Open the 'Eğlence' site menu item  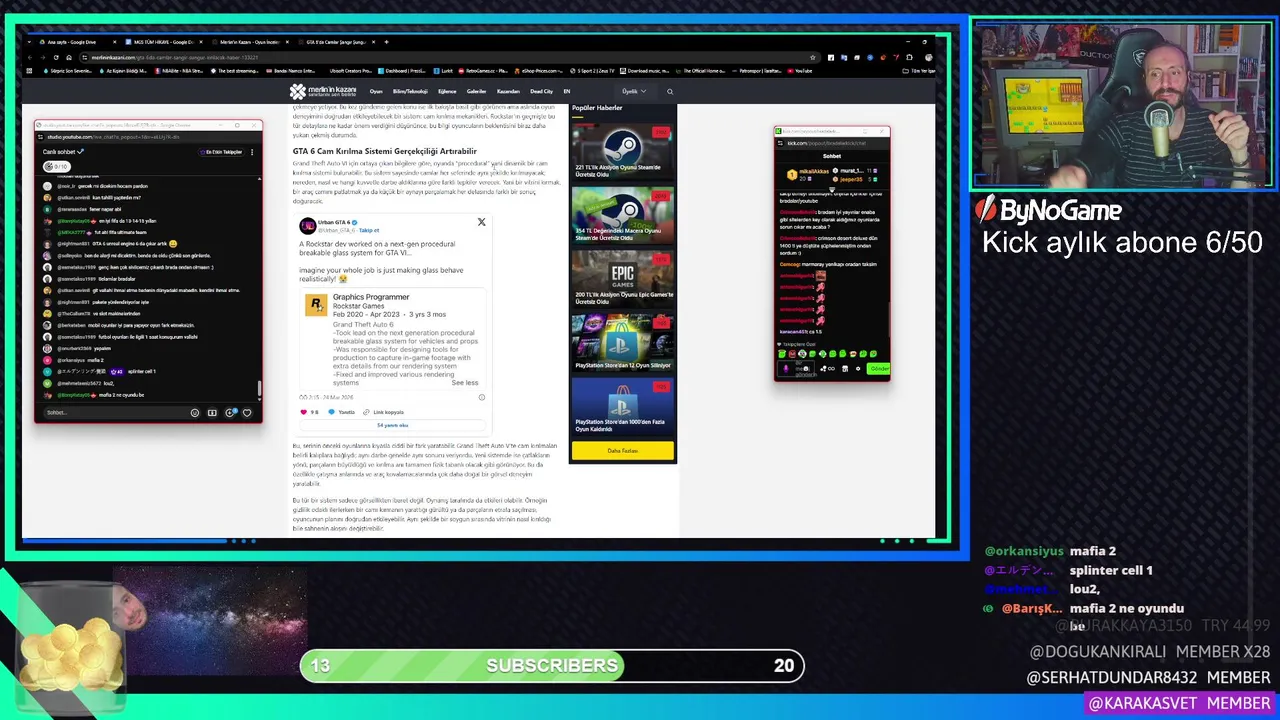(447, 91)
